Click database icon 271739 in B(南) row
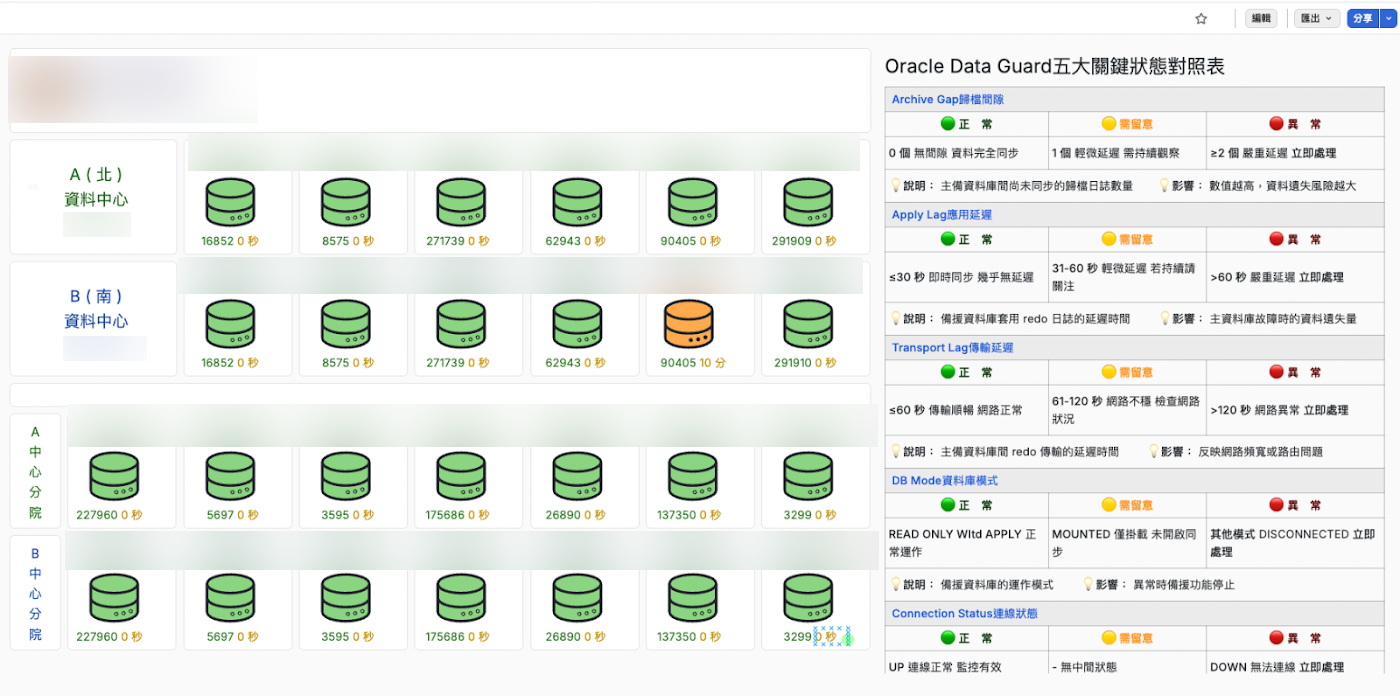Screen dimensions: 1400x696 coord(461,324)
